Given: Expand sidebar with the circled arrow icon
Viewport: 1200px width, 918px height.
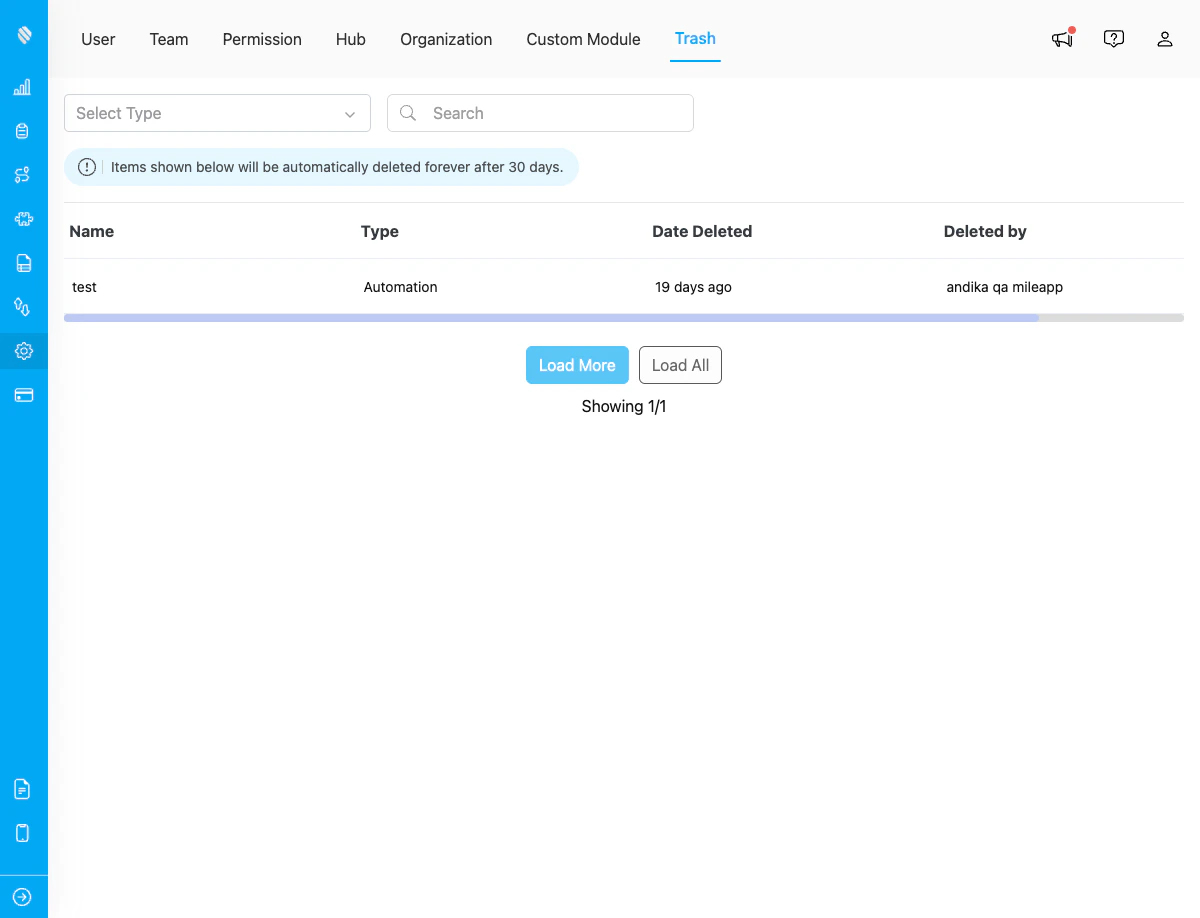Looking at the screenshot, I should coord(23,897).
